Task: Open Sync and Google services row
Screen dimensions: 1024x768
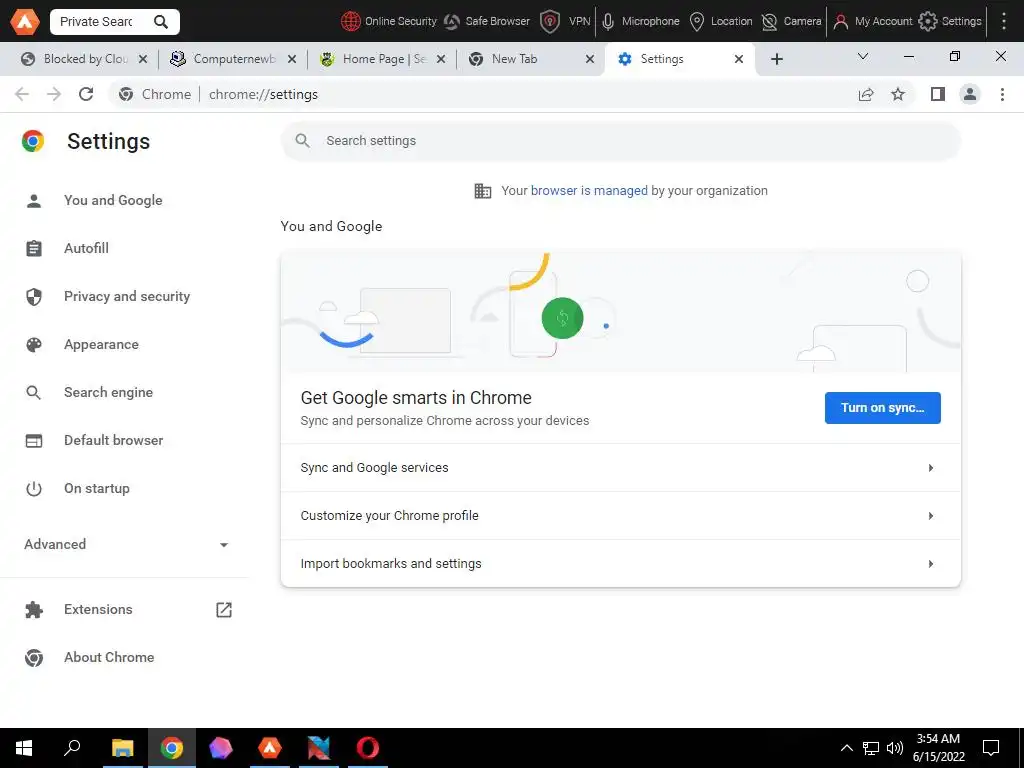Action: point(620,468)
